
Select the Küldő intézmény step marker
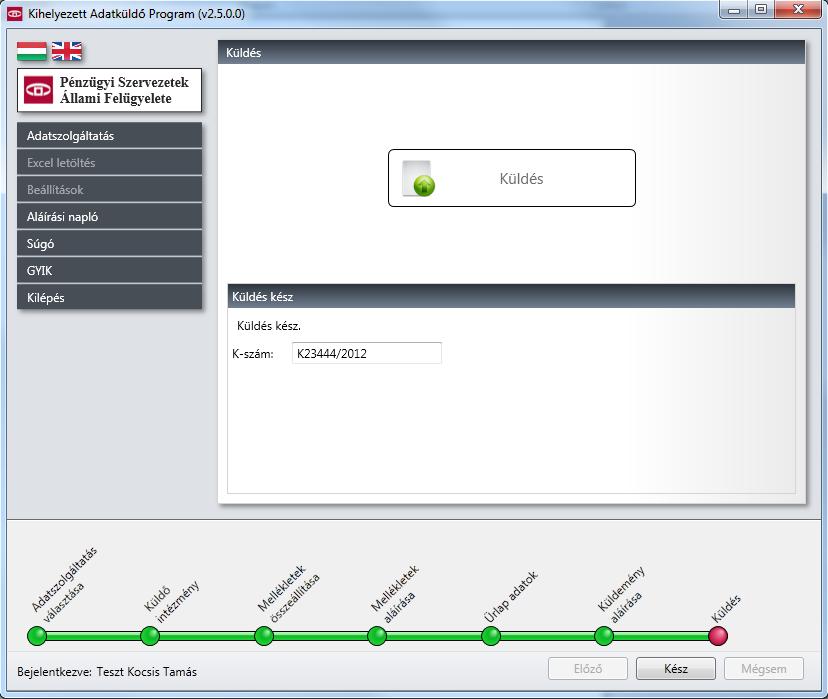[x=150, y=636]
